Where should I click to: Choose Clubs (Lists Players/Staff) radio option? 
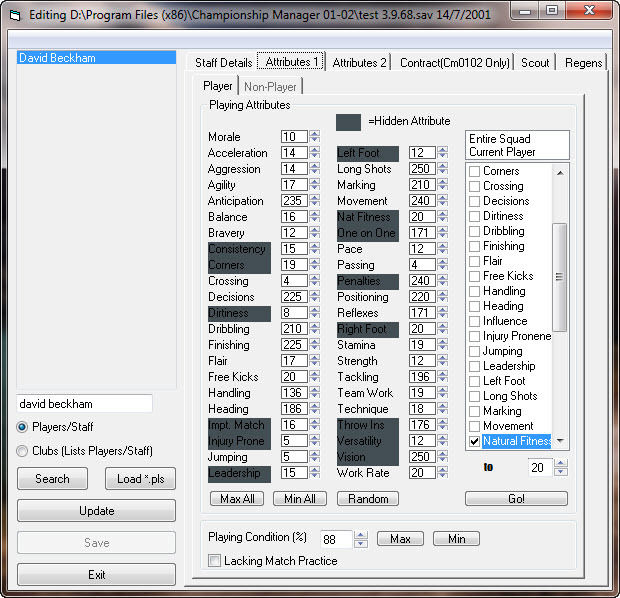coord(85,451)
